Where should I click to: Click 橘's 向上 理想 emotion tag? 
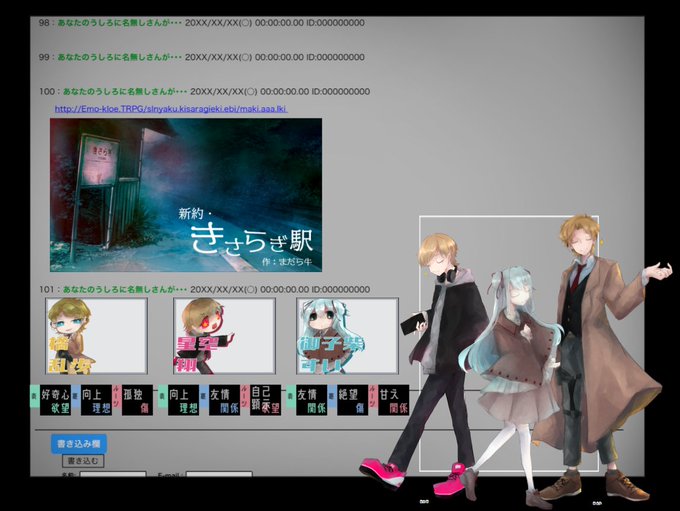[96, 400]
